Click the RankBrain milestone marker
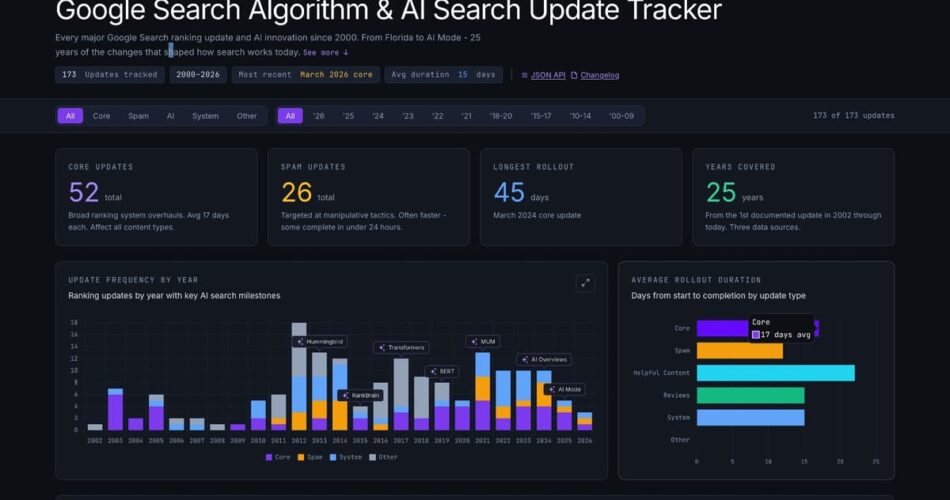The height and width of the screenshot is (500, 950). [x=359, y=395]
